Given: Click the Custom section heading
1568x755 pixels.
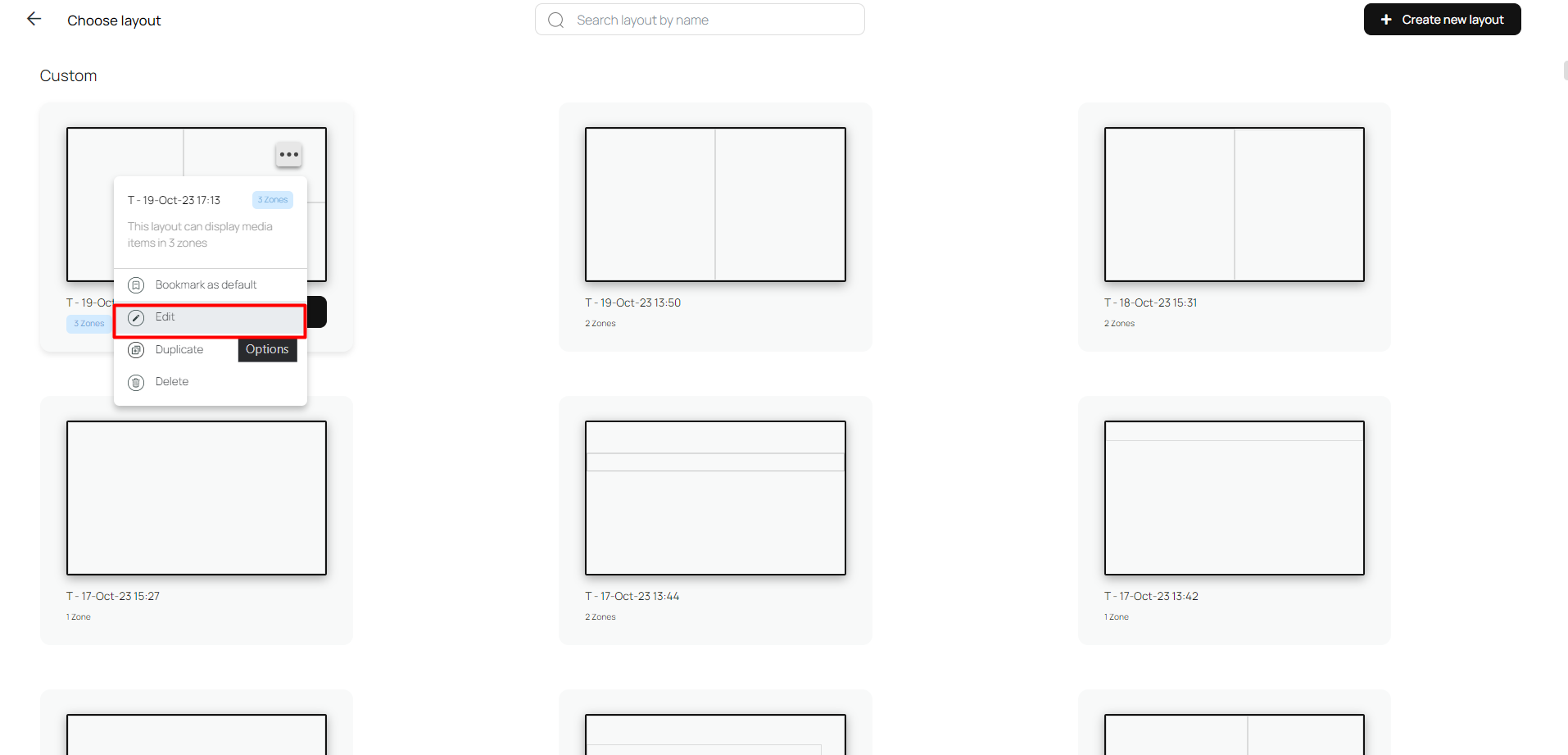Looking at the screenshot, I should [x=68, y=75].
